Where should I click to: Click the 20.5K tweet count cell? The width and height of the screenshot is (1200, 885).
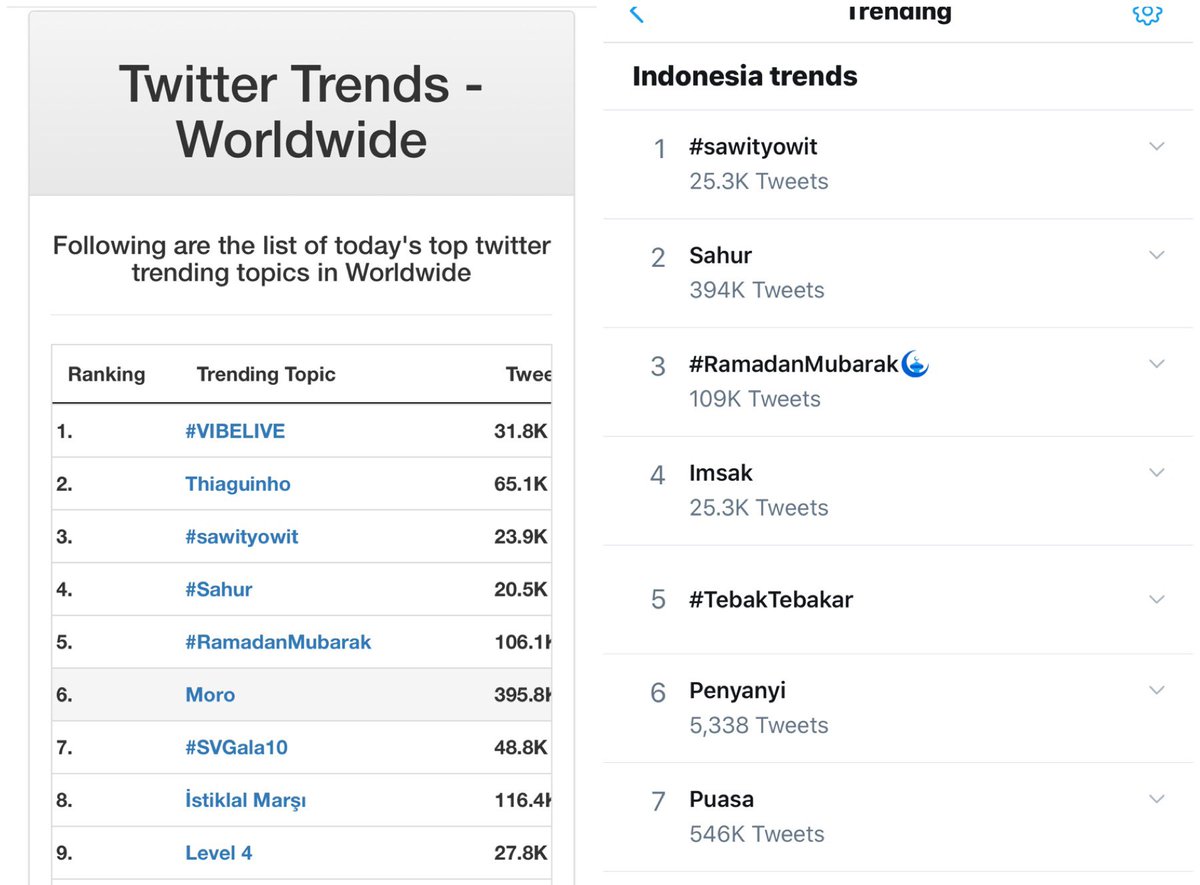pyautogui.click(x=521, y=590)
